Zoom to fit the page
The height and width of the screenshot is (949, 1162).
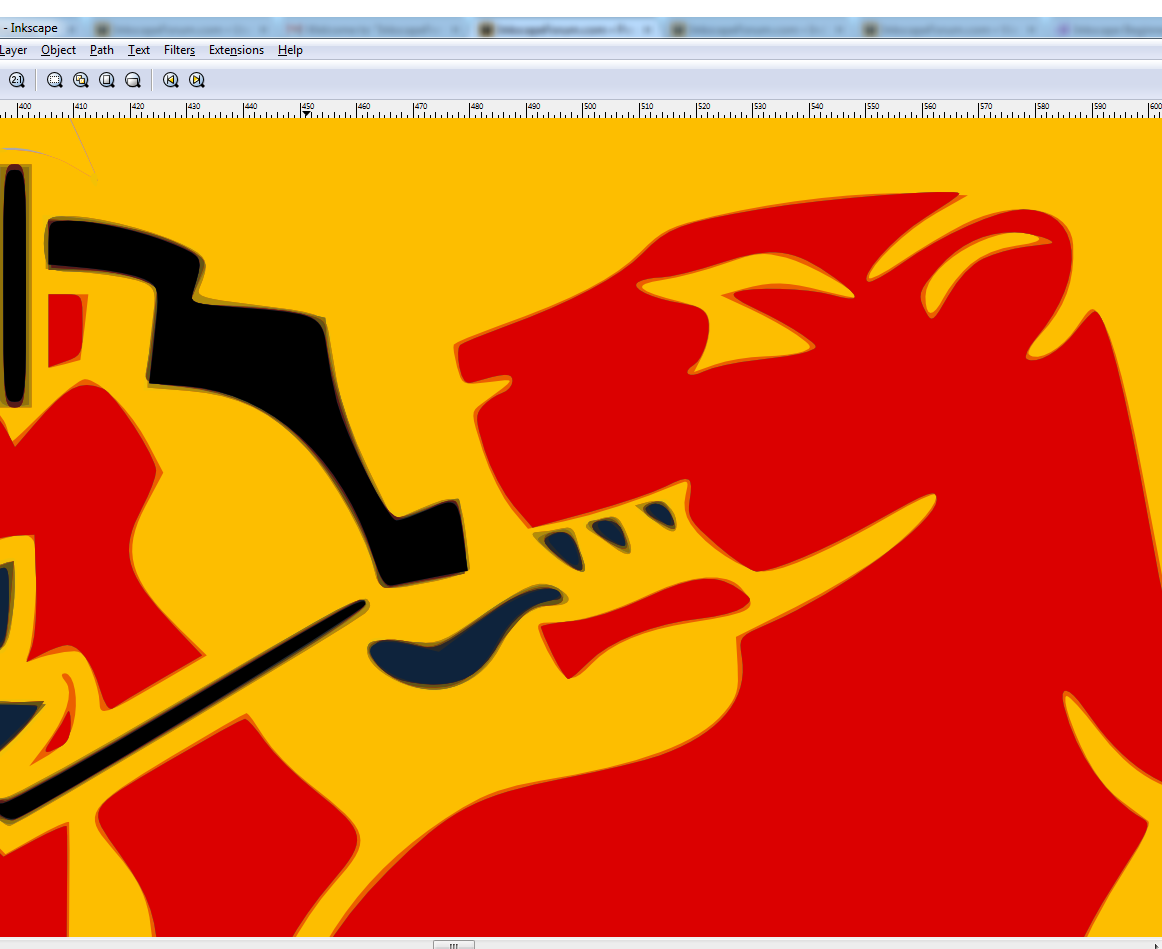click(x=107, y=80)
